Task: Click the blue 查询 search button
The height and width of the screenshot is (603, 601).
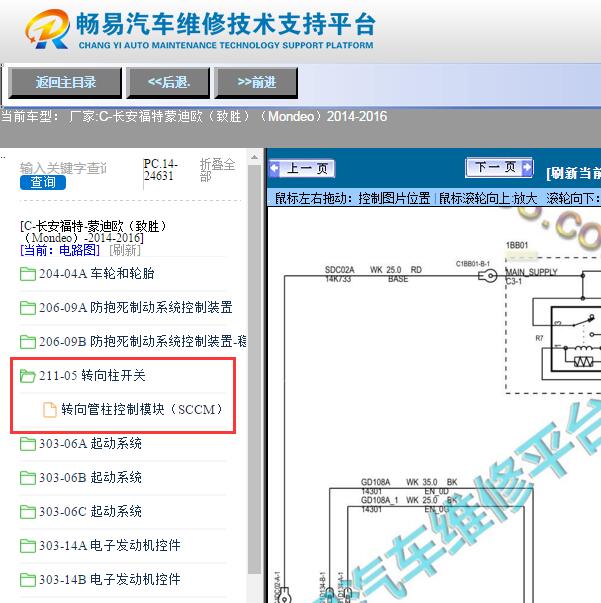Action: (x=43, y=182)
